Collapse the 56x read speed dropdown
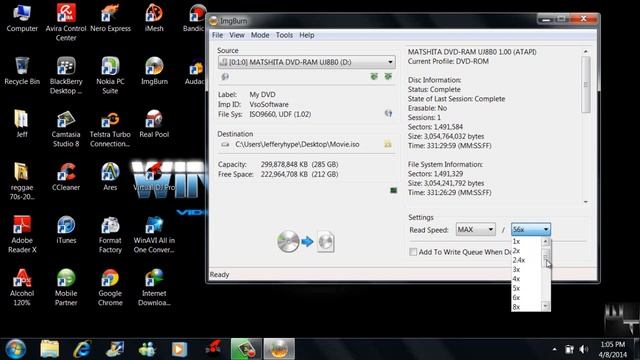Screen dimensions: 640x360 531,229
